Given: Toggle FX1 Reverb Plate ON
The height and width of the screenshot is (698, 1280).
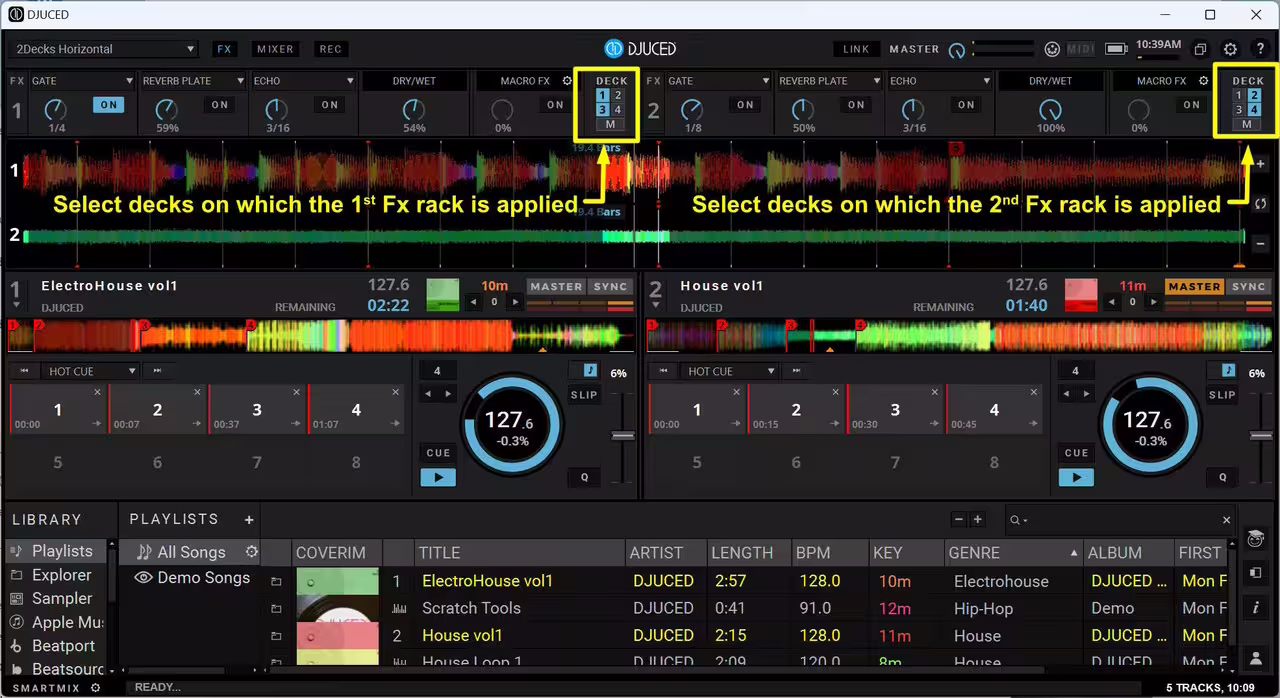Looking at the screenshot, I should (219, 104).
